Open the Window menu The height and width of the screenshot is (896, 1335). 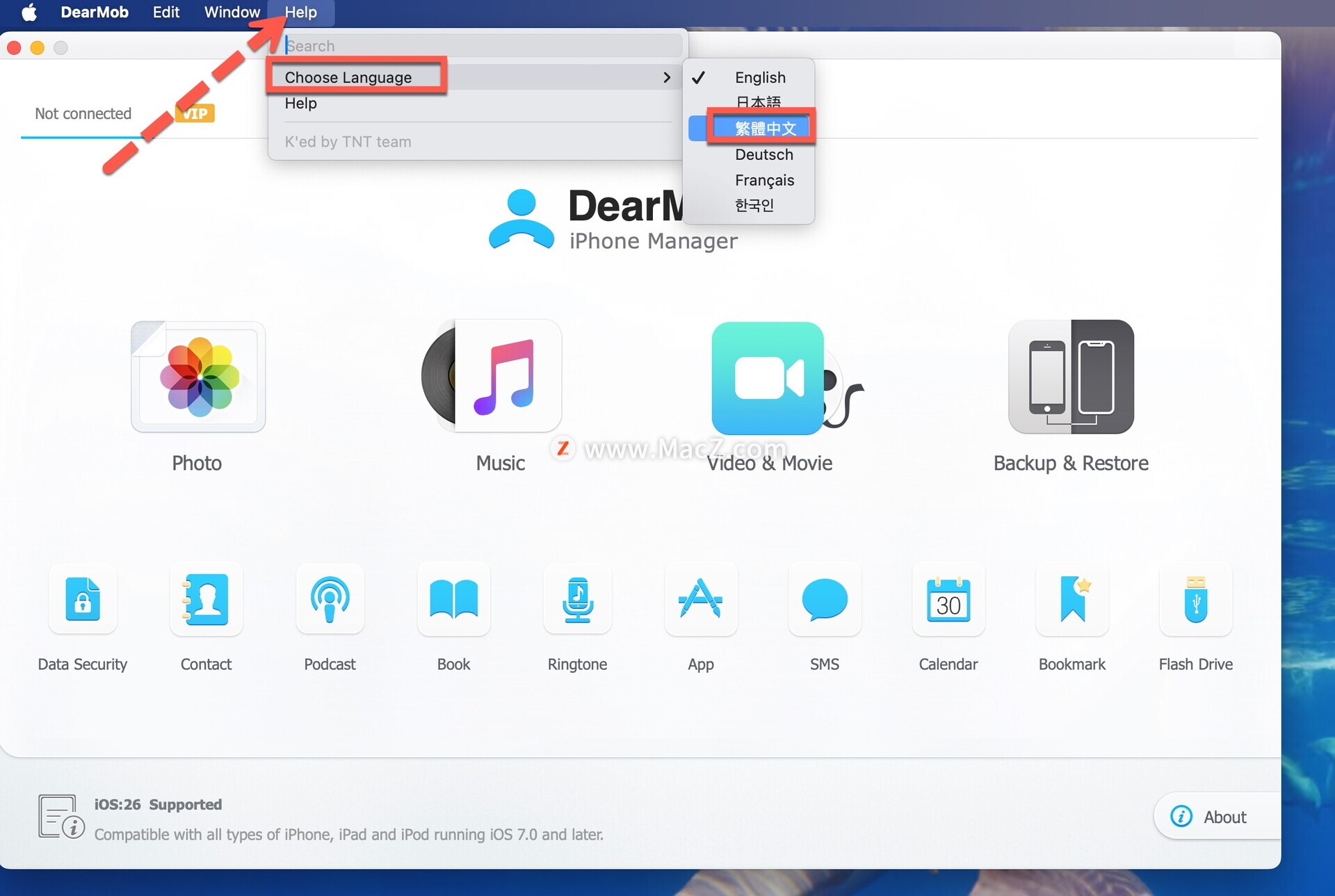pyautogui.click(x=232, y=12)
